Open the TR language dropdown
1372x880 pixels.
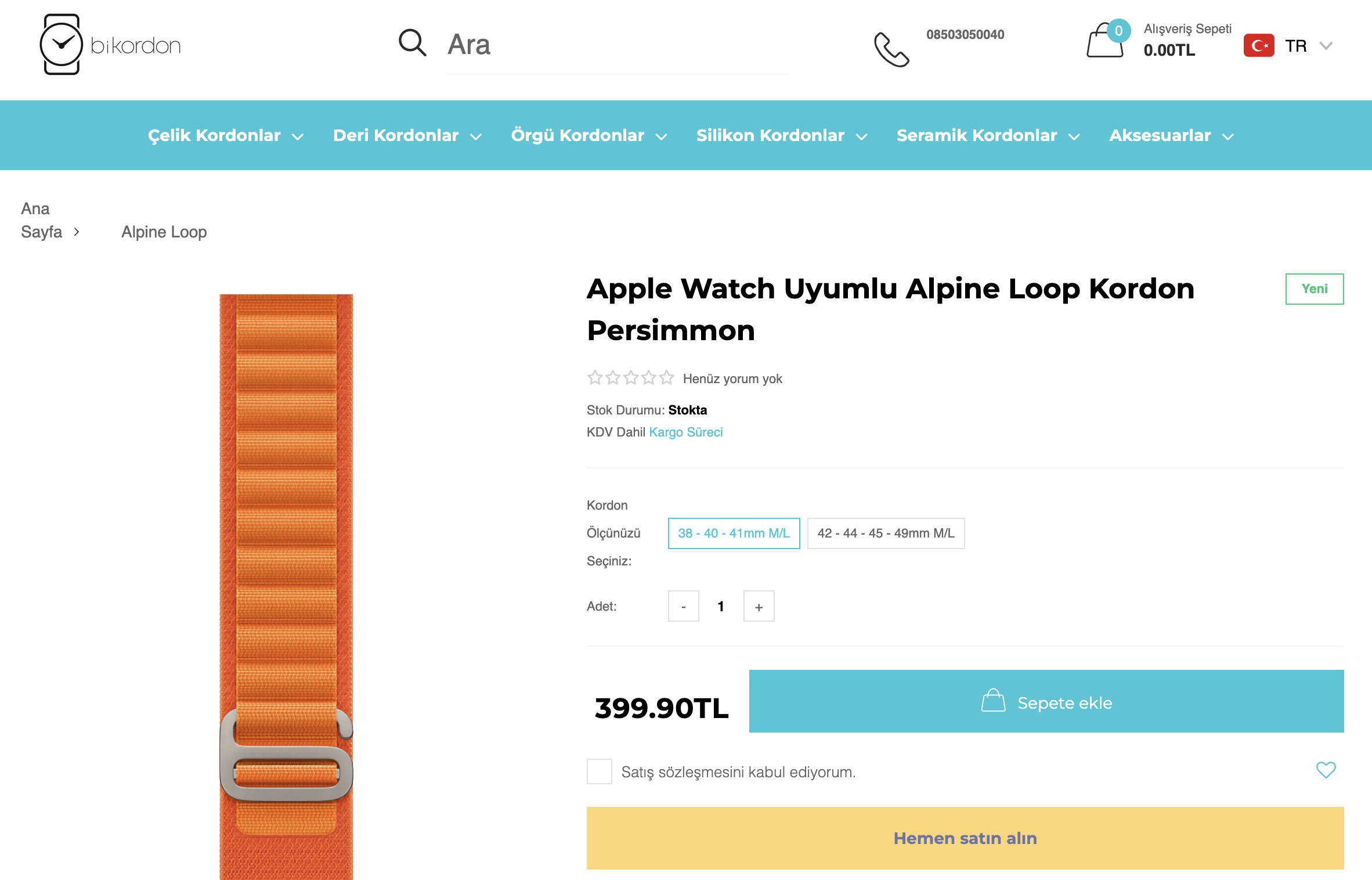(x=1308, y=46)
